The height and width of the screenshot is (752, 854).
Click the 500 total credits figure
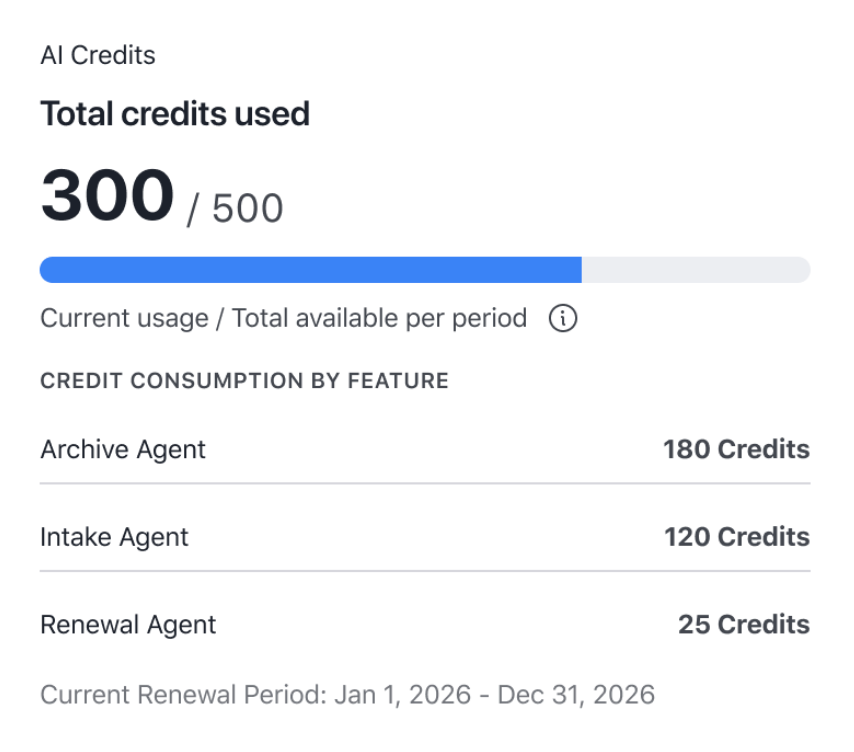[248, 209]
